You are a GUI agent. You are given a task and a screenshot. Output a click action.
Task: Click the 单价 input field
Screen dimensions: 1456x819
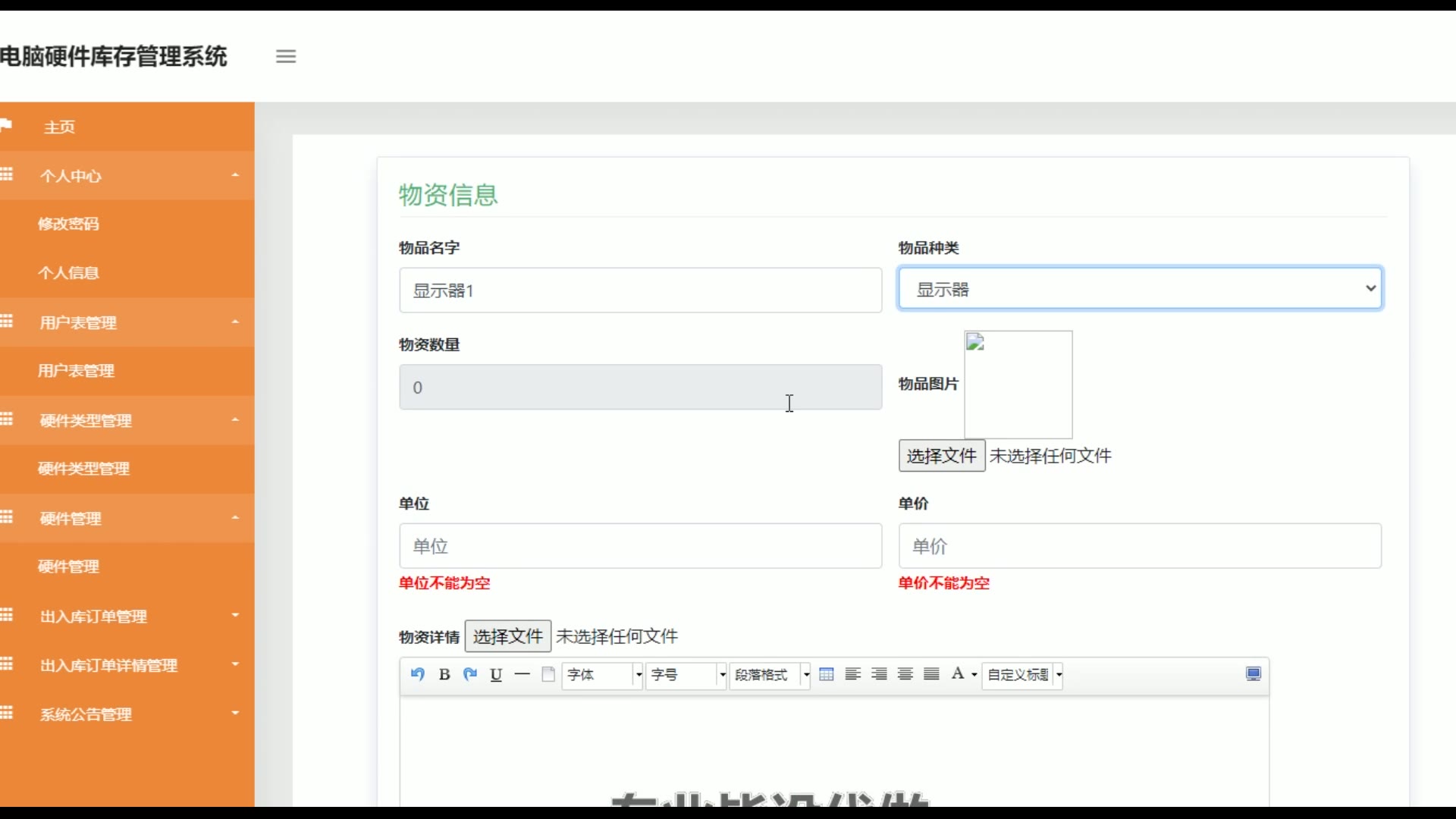click(1140, 546)
